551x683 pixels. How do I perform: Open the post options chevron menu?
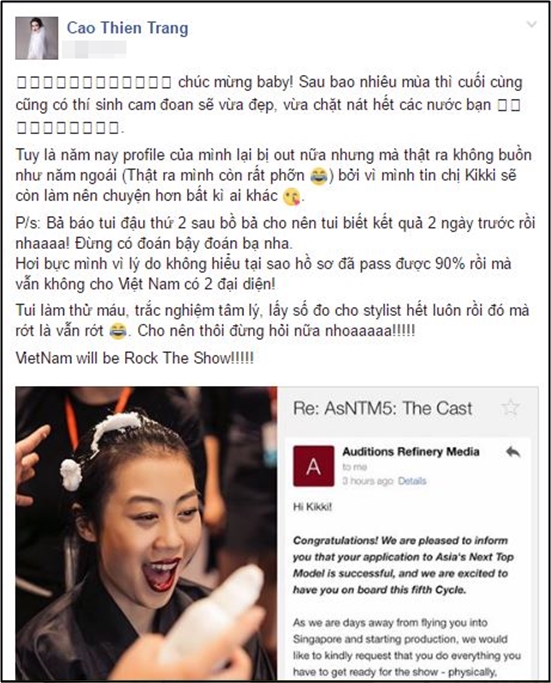pos(531,24)
